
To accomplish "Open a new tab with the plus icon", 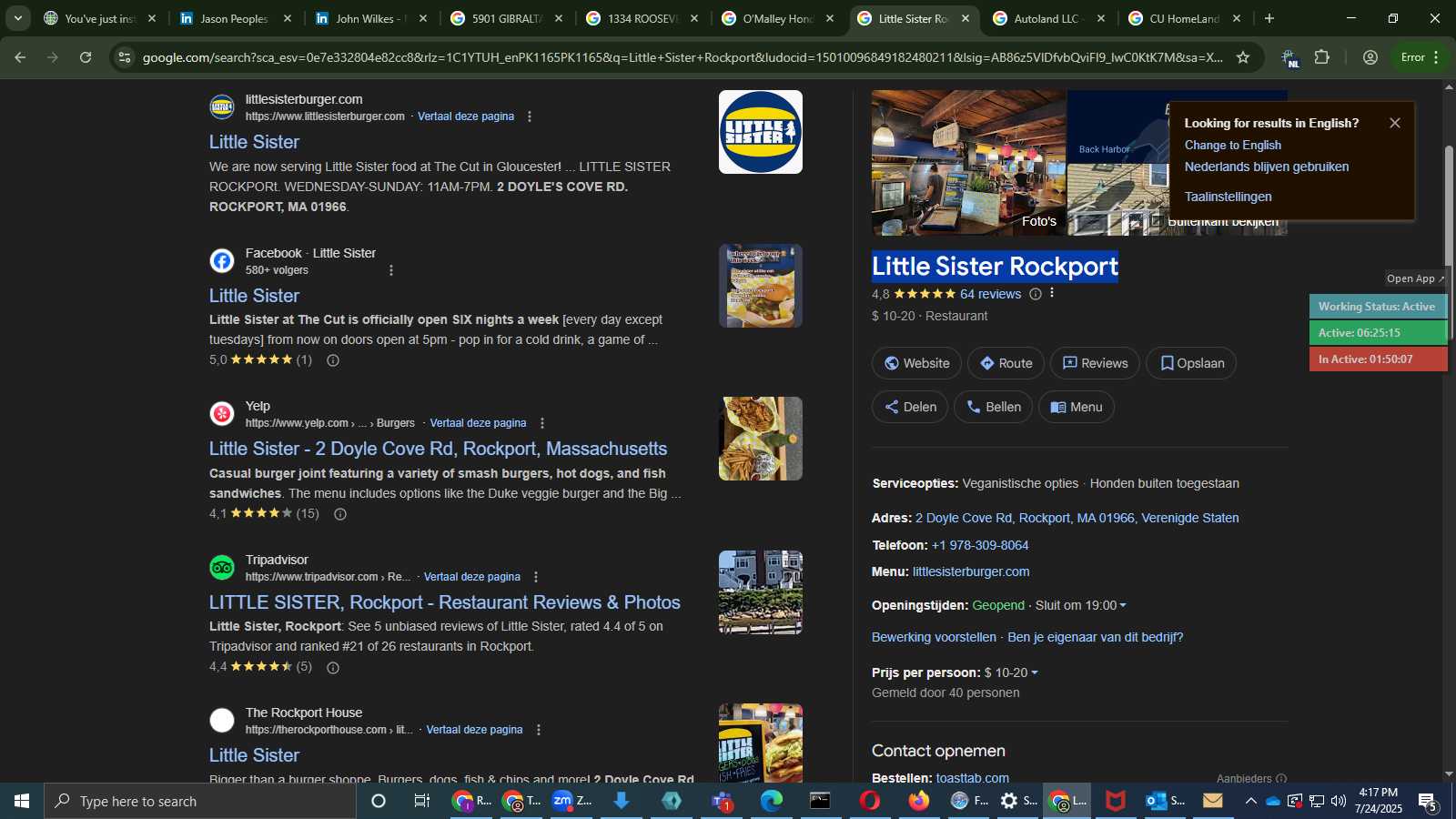I will click(1269, 18).
